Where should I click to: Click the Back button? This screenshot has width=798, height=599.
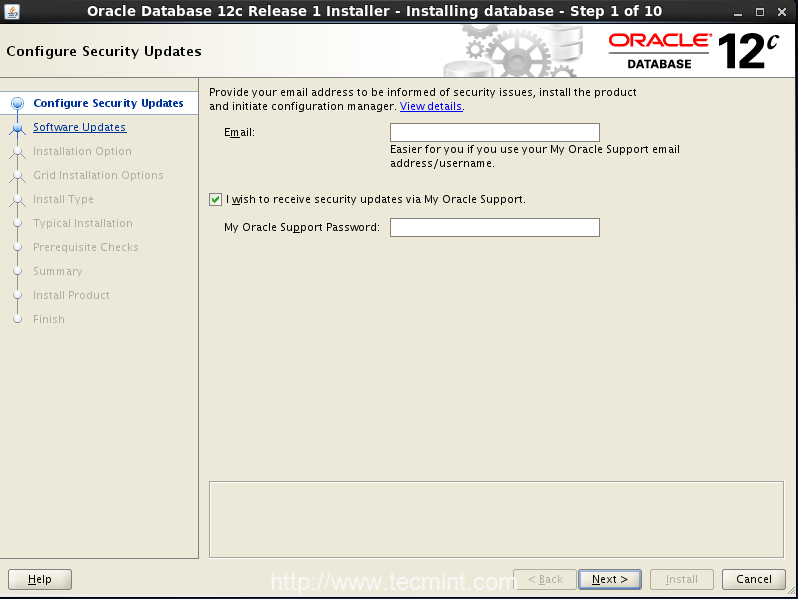tap(545, 579)
